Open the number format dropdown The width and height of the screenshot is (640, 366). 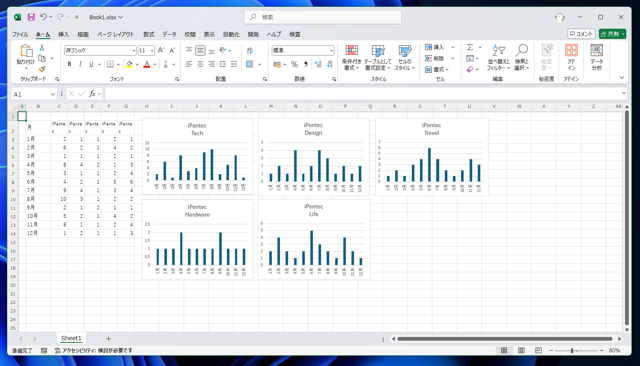coord(331,51)
